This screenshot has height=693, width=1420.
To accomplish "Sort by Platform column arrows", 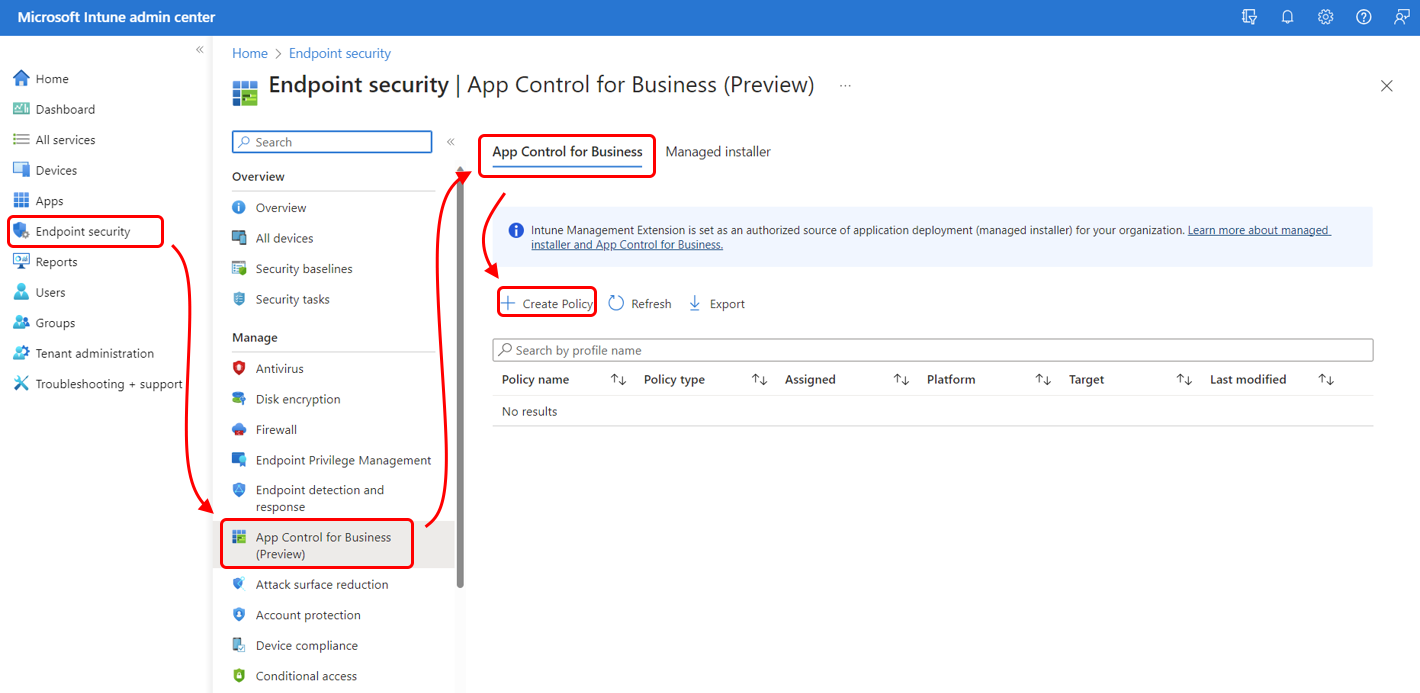I will (x=1043, y=379).
